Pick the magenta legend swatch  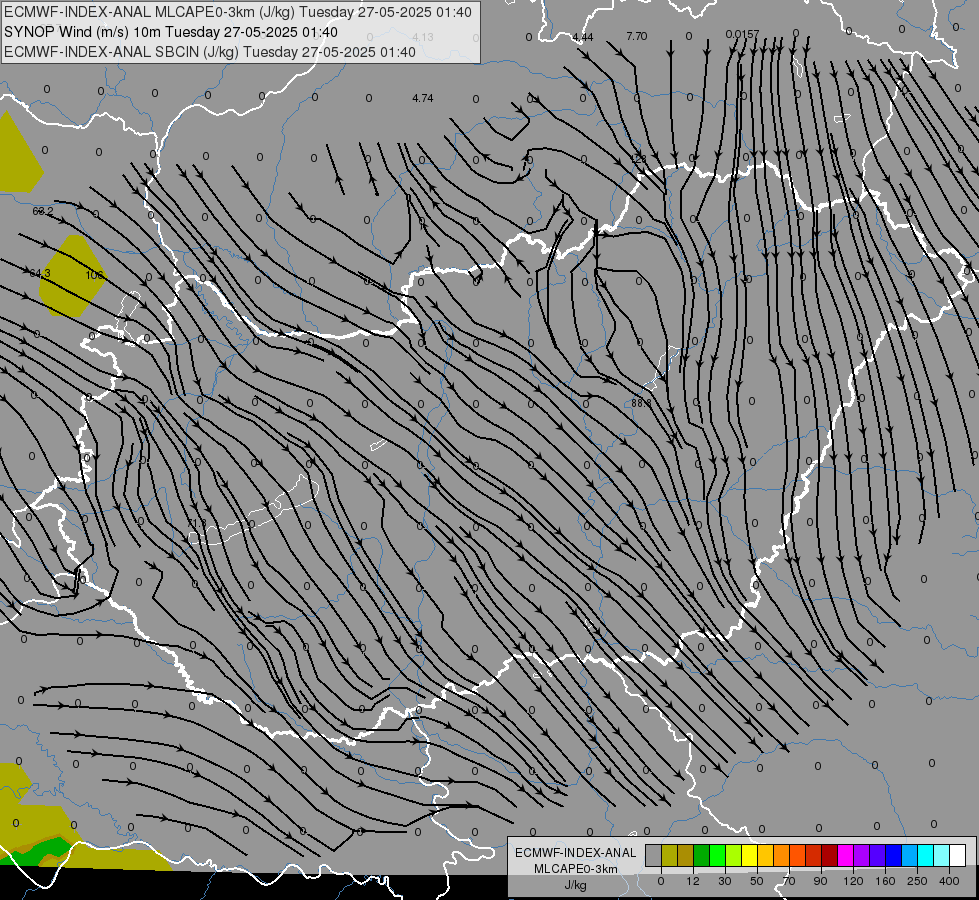(x=846, y=855)
